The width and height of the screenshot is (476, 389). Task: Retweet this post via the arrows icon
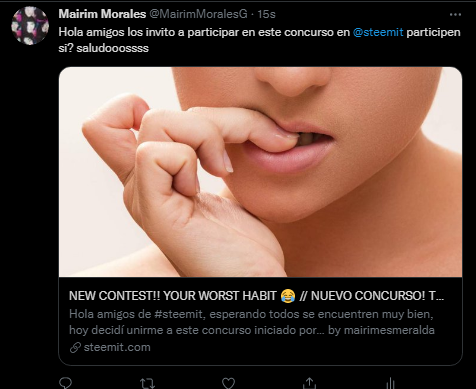coord(147,383)
